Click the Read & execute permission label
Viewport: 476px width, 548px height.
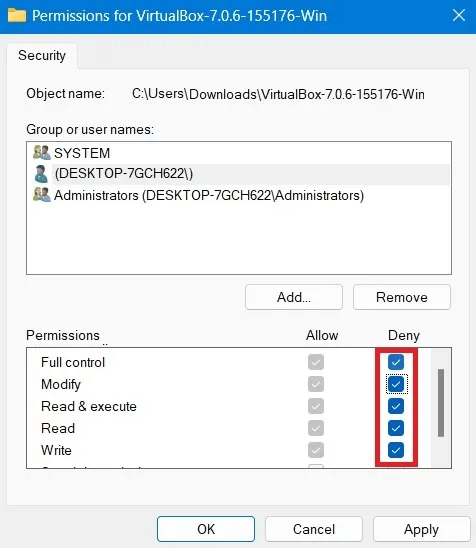click(89, 406)
